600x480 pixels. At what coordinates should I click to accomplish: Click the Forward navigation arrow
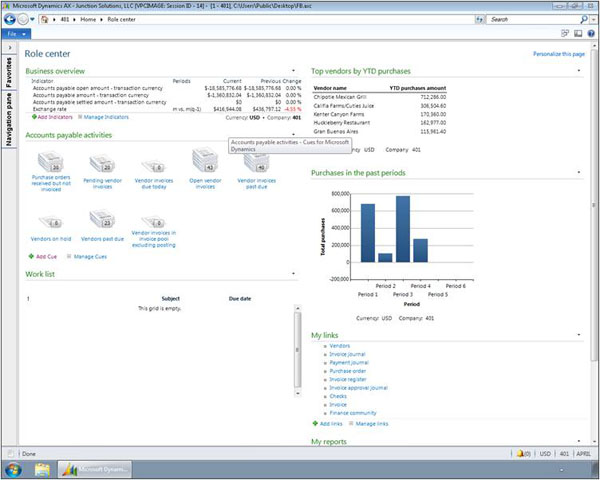[23, 19]
